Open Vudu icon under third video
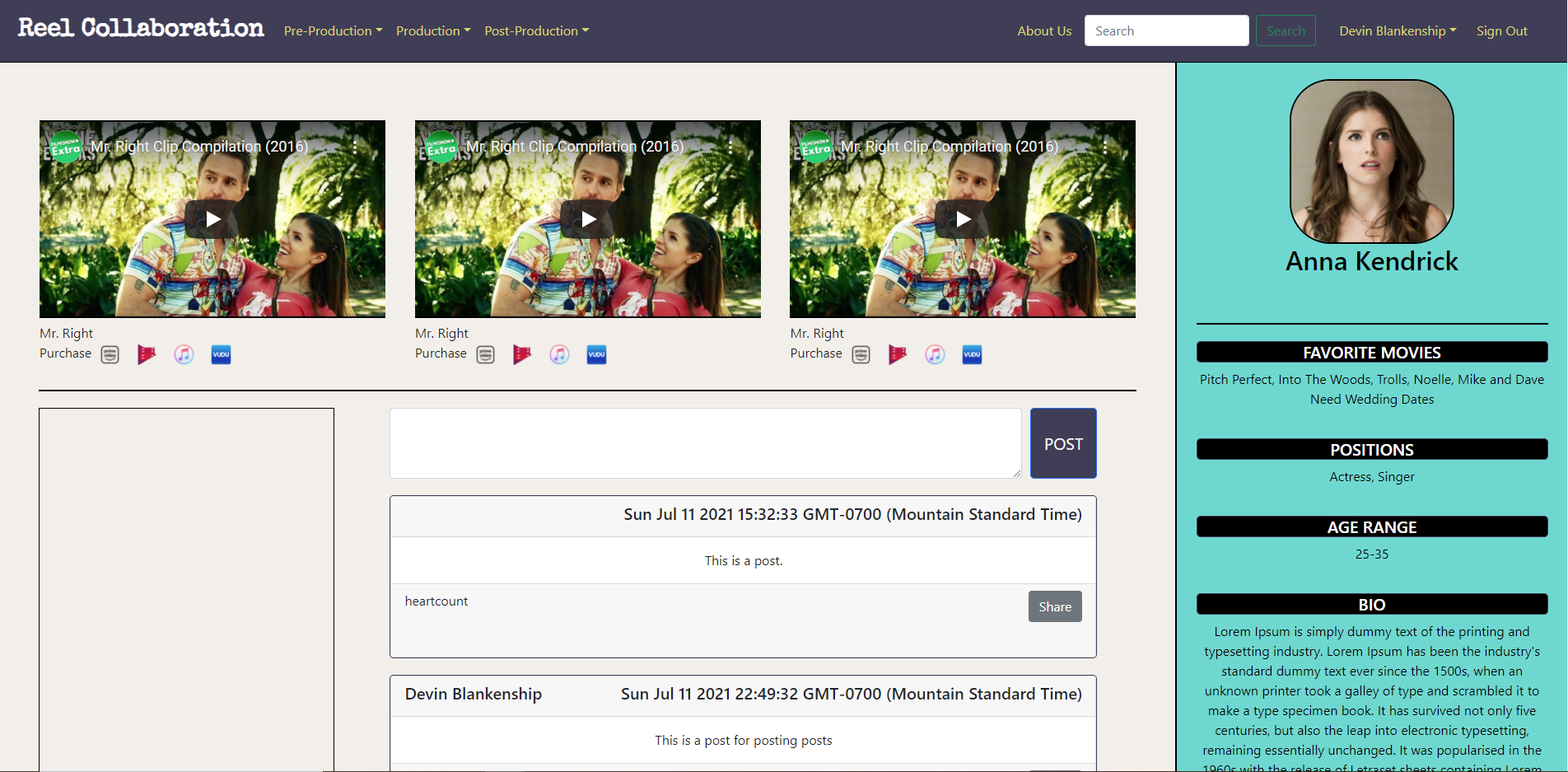1568x772 pixels. tap(972, 354)
